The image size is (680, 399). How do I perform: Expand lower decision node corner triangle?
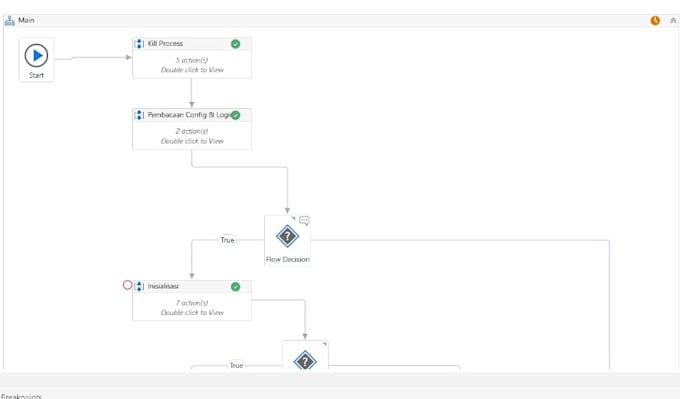point(325,344)
